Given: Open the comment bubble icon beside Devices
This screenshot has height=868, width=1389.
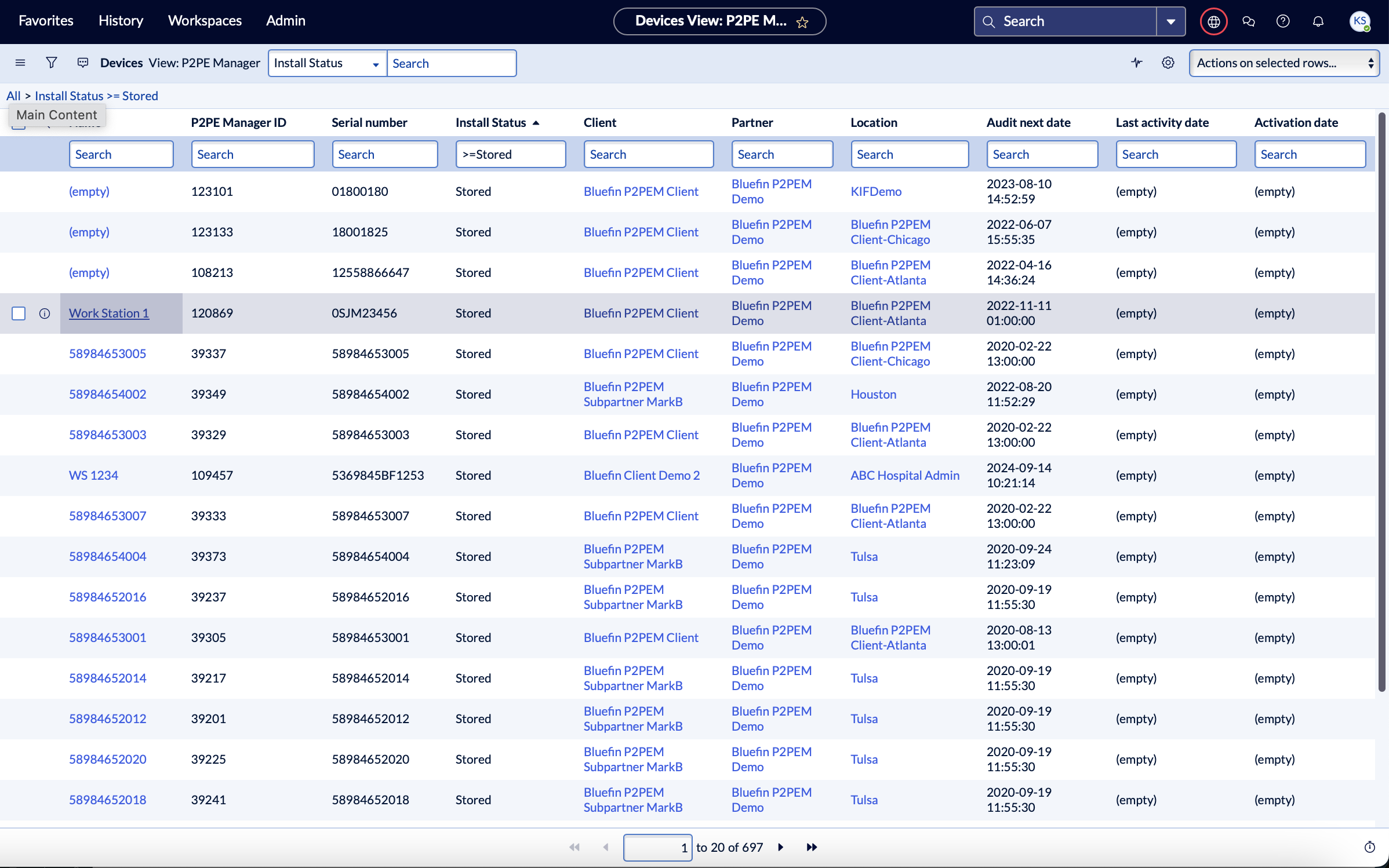Looking at the screenshot, I should coord(82,63).
